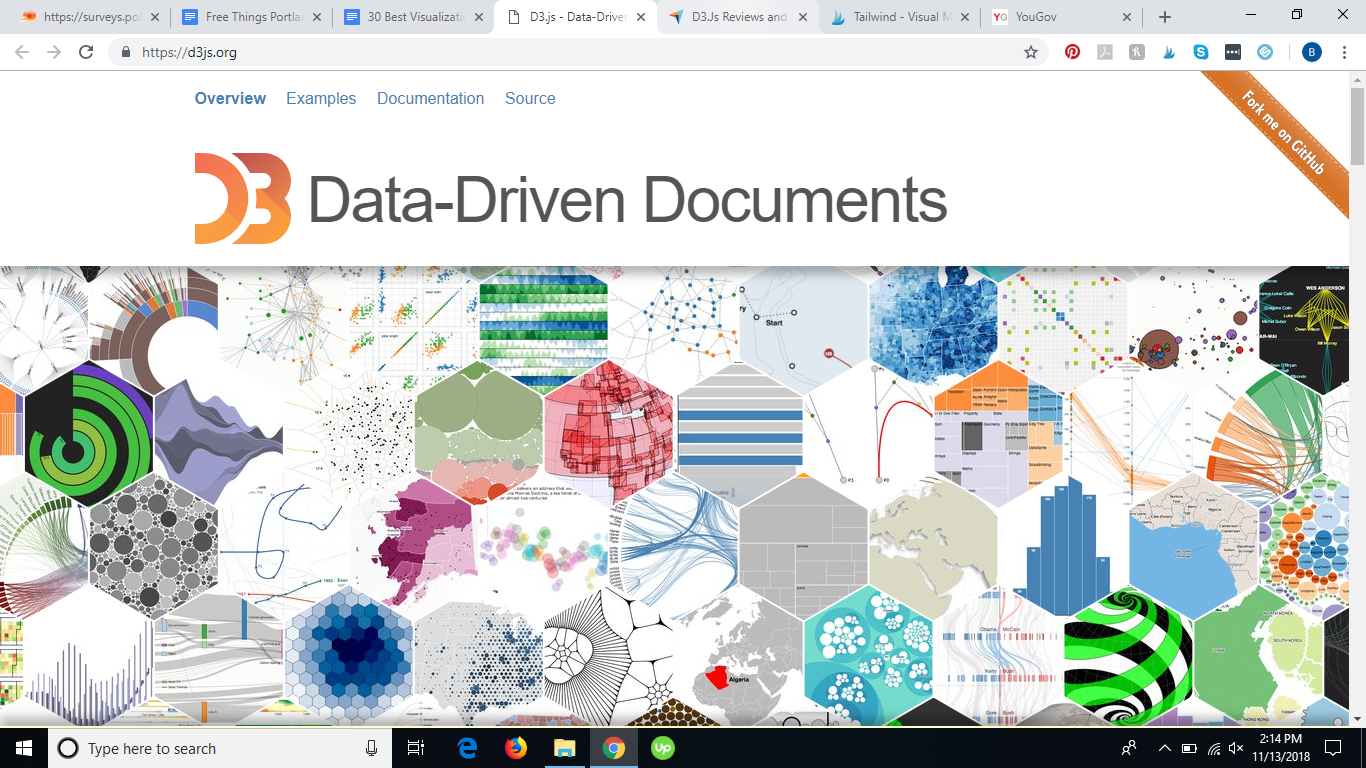The width and height of the screenshot is (1366, 768).
Task: Open the blue hexbin heatmap hexagon
Action: tap(349, 655)
